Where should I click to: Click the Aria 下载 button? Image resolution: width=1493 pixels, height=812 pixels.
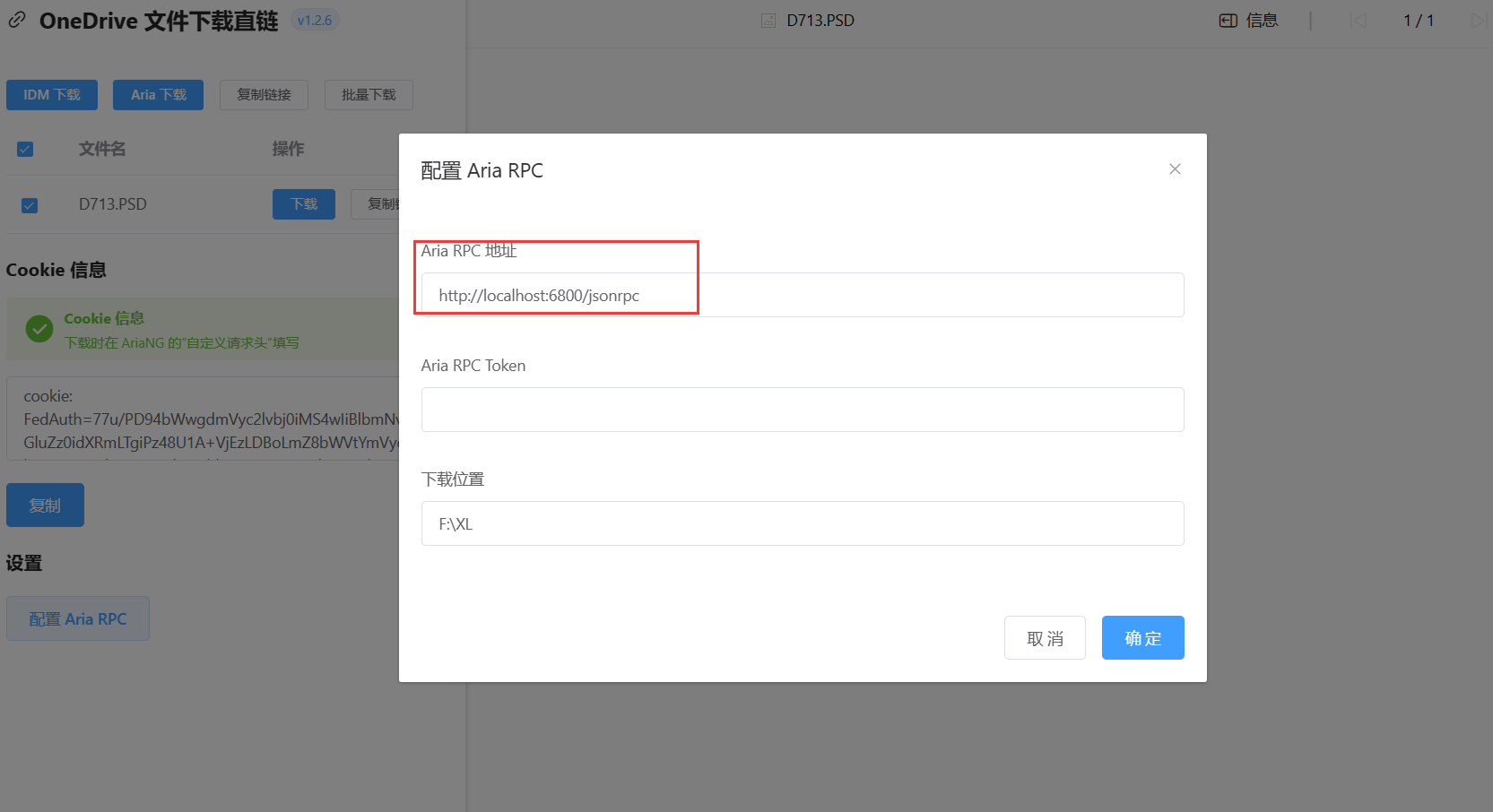point(158,95)
